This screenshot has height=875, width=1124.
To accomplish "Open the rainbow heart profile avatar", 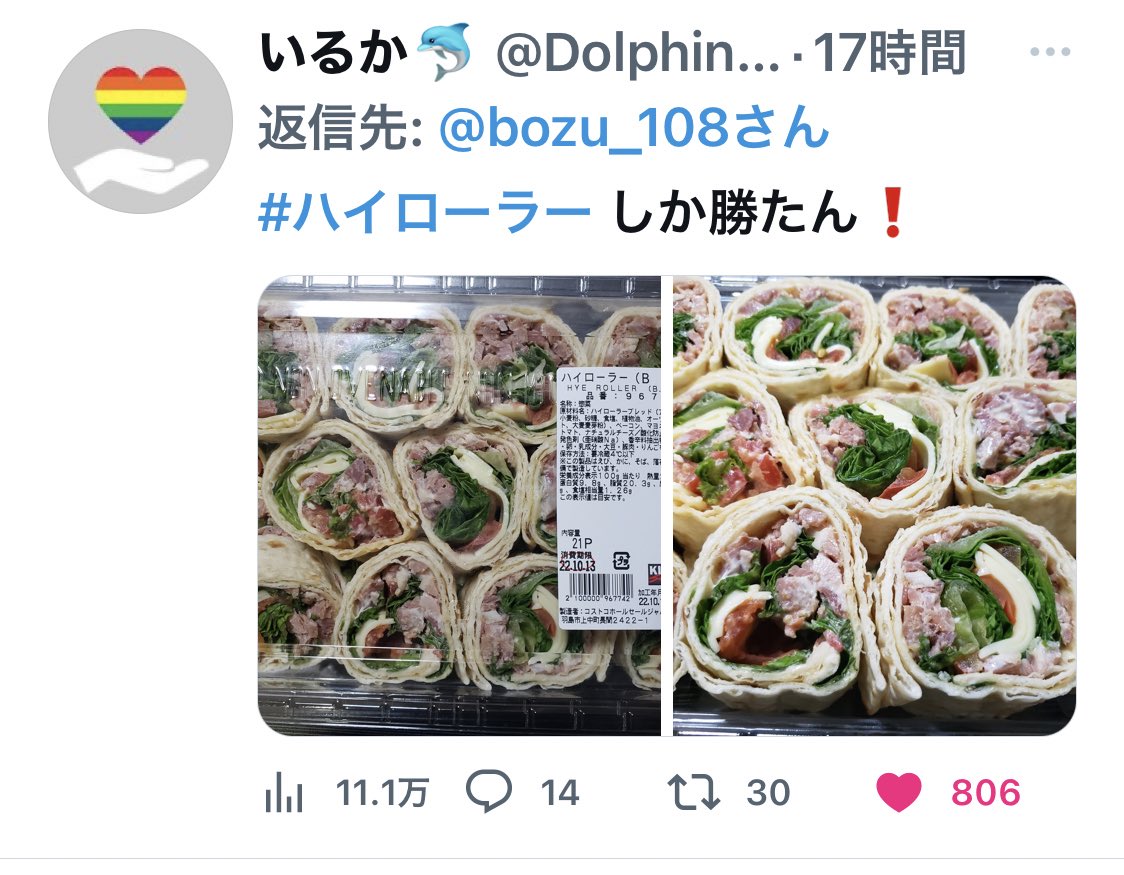I will coord(140,121).
